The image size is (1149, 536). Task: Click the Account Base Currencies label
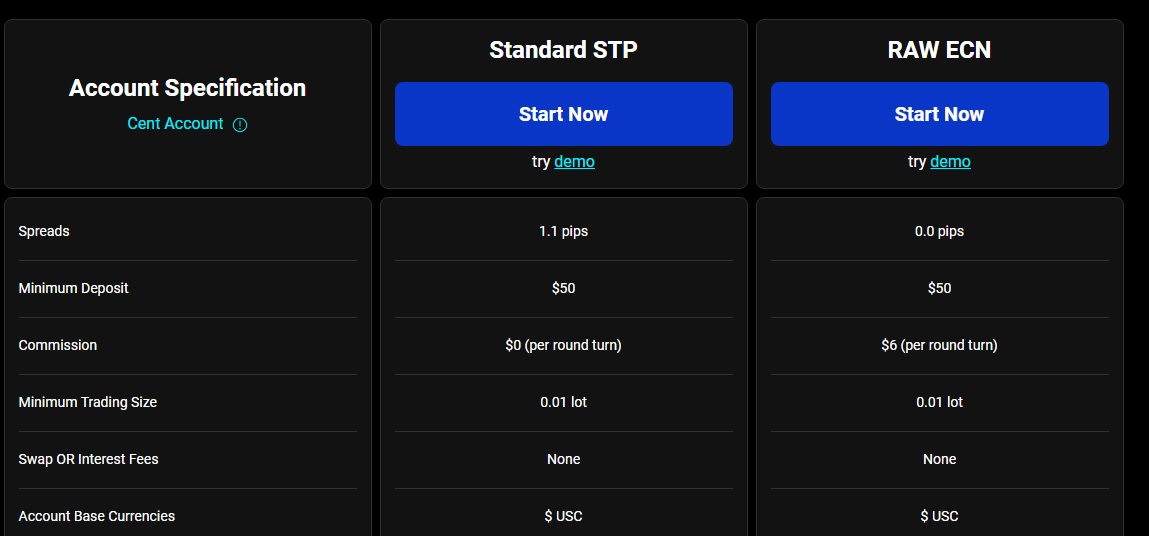(x=96, y=516)
